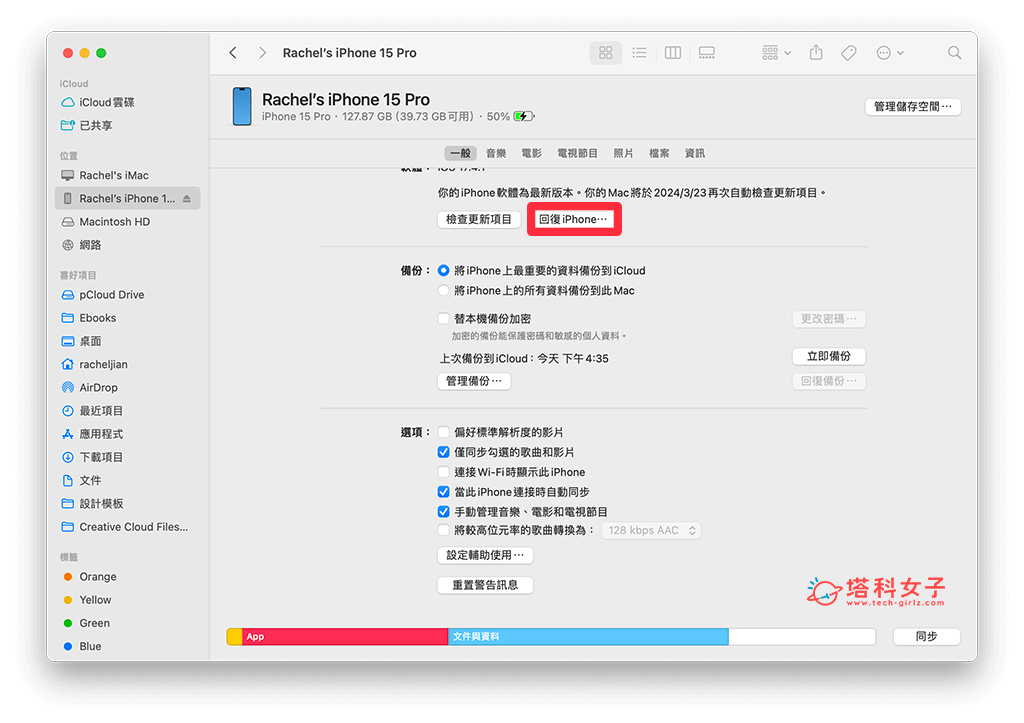Click 管理儲存空間 button
Image resolution: width=1024 pixels, height=723 pixels.
912,106
